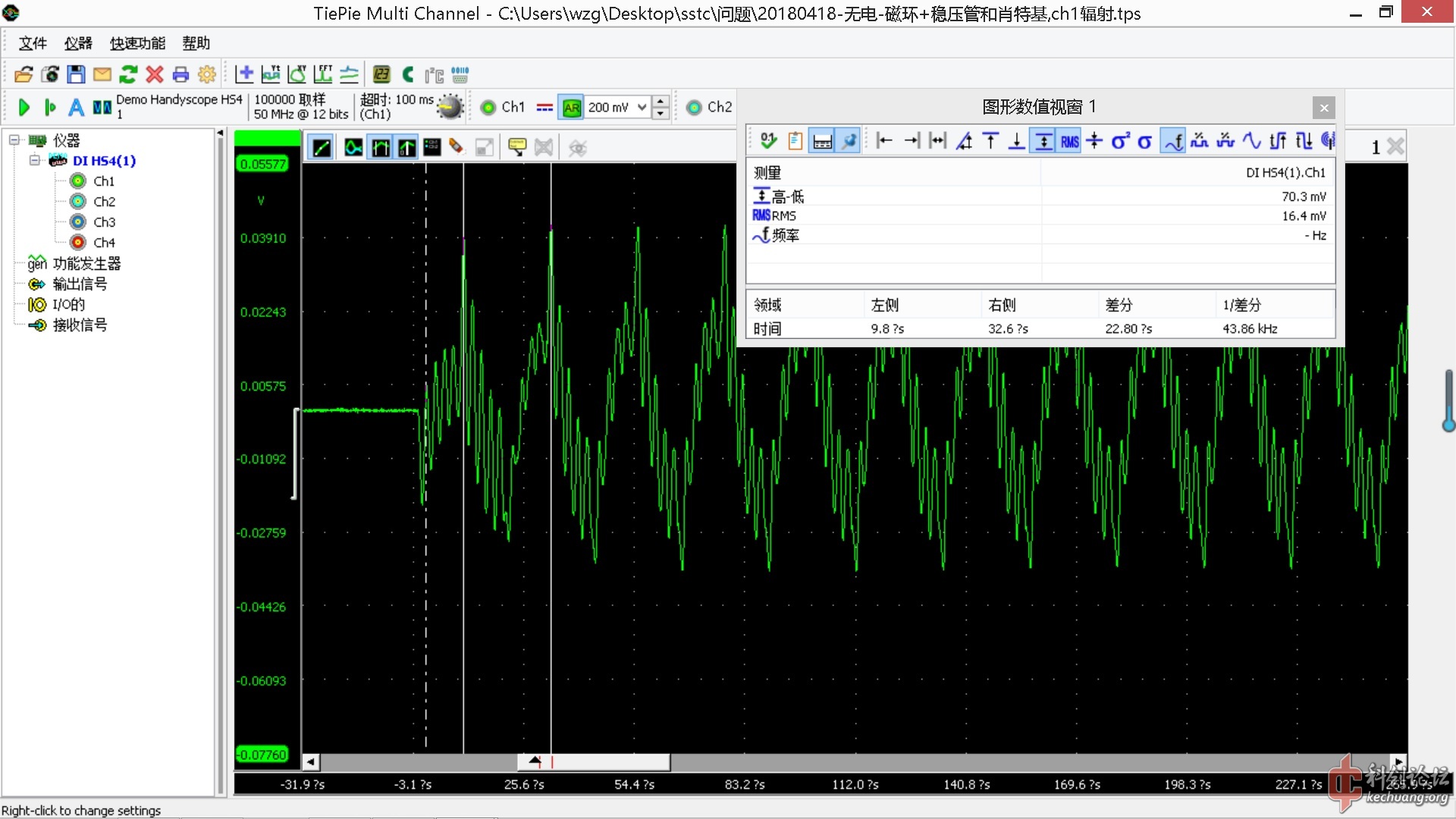Click the copy-to-clipboard icon in value window
The height and width of the screenshot is (819, 1456).
pos(795,141)
